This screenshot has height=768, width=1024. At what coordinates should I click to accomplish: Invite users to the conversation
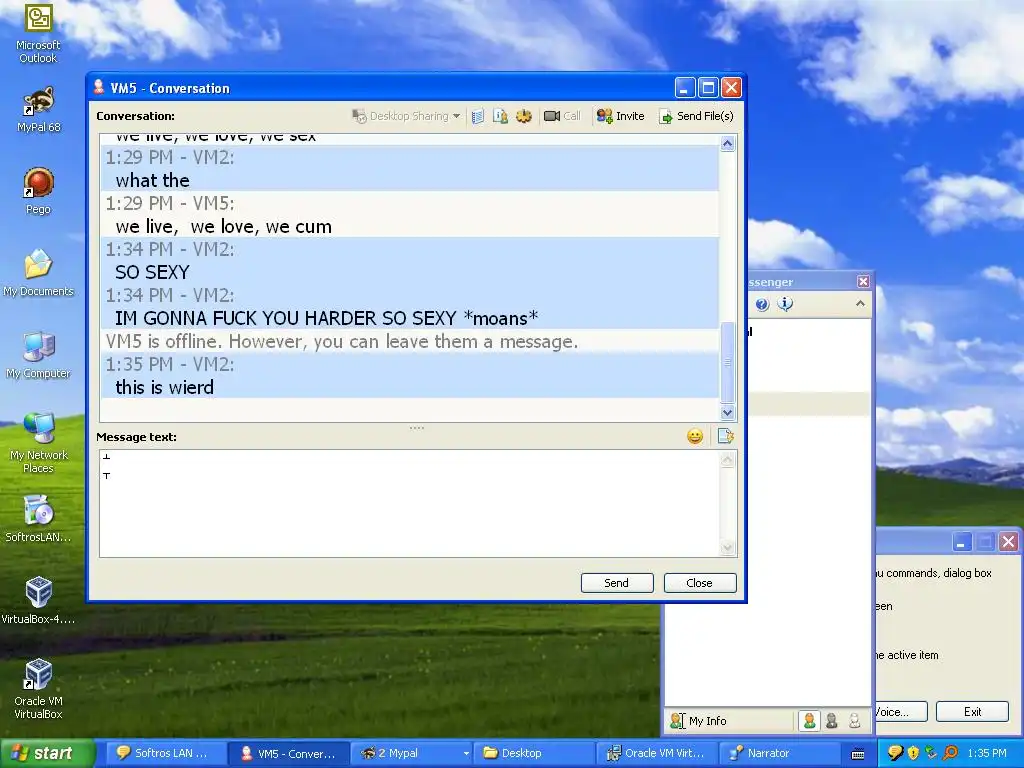(620, 116)
